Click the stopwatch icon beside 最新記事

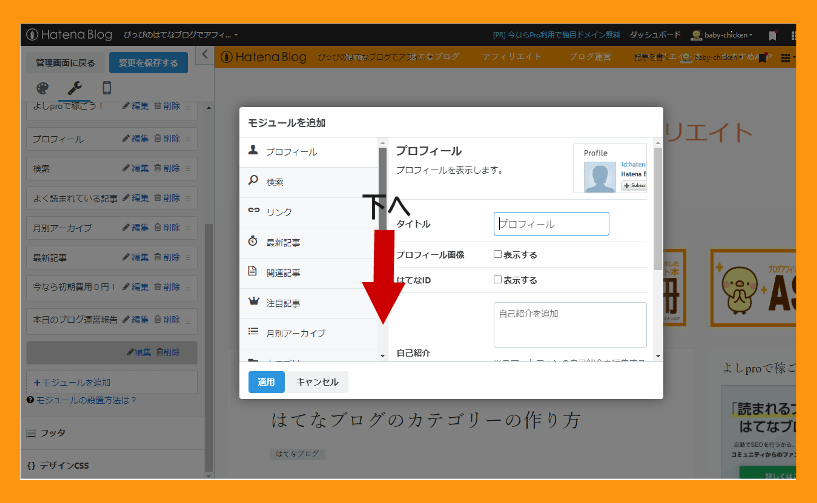(x=253, y=241)
